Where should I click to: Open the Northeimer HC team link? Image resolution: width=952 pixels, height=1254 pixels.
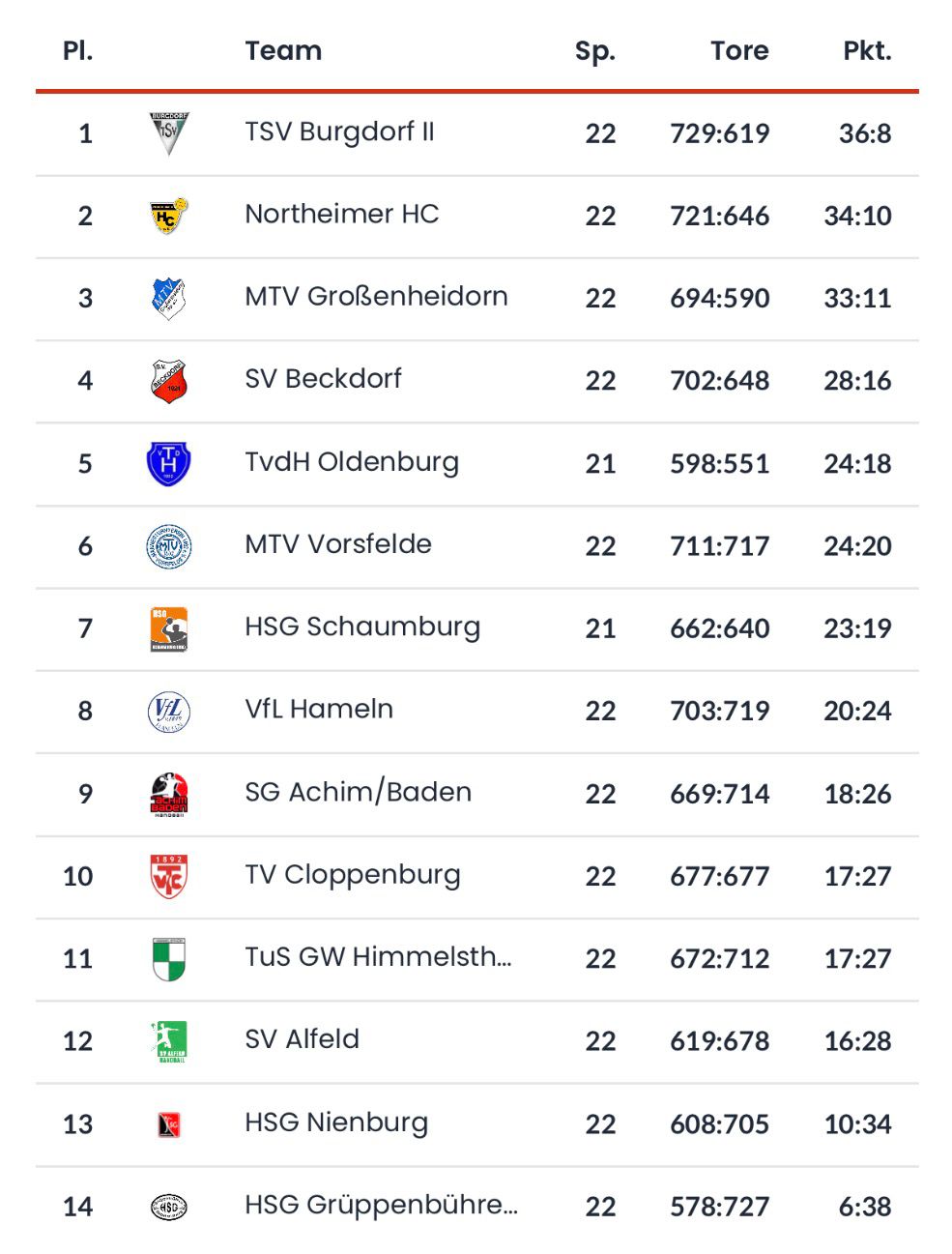click(341, 214)
